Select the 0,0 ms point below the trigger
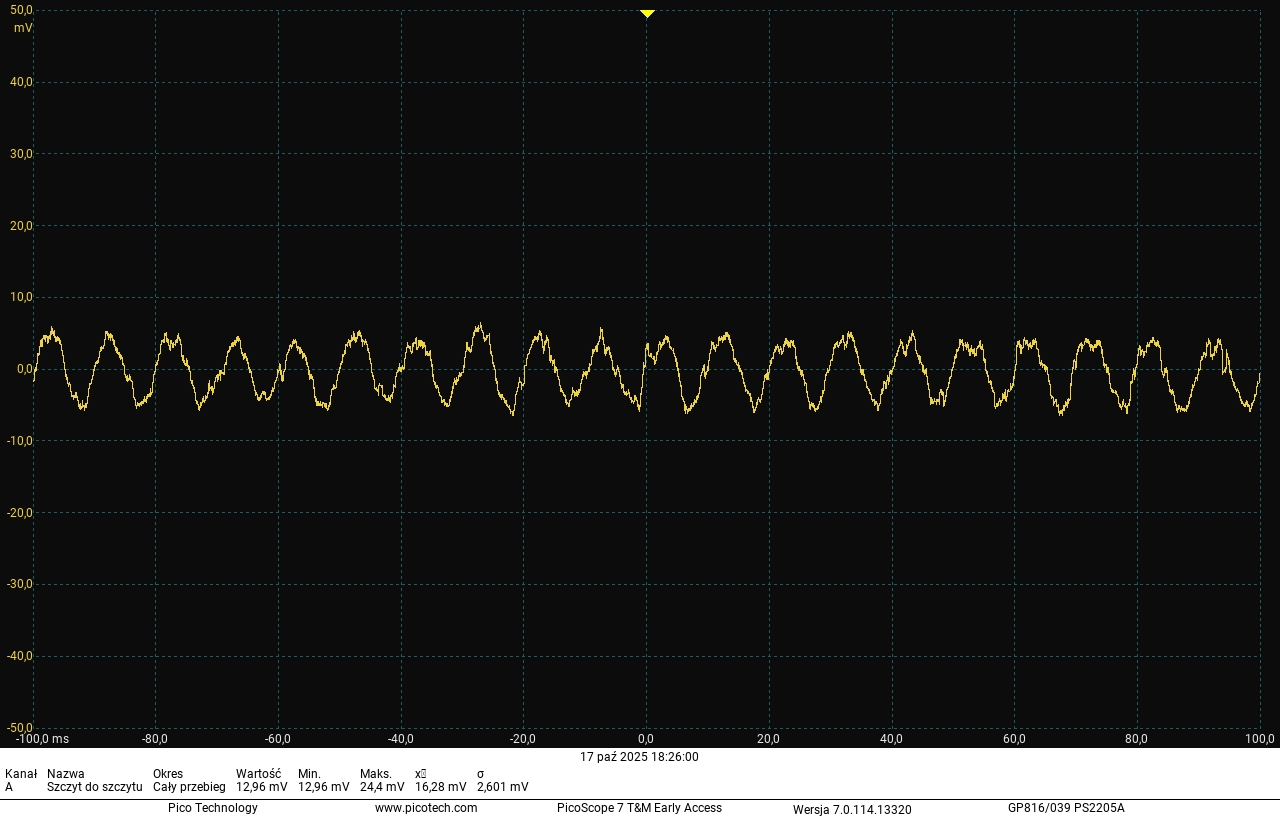The width and height of the screenshot is (1280, 816). coord(646,740)
